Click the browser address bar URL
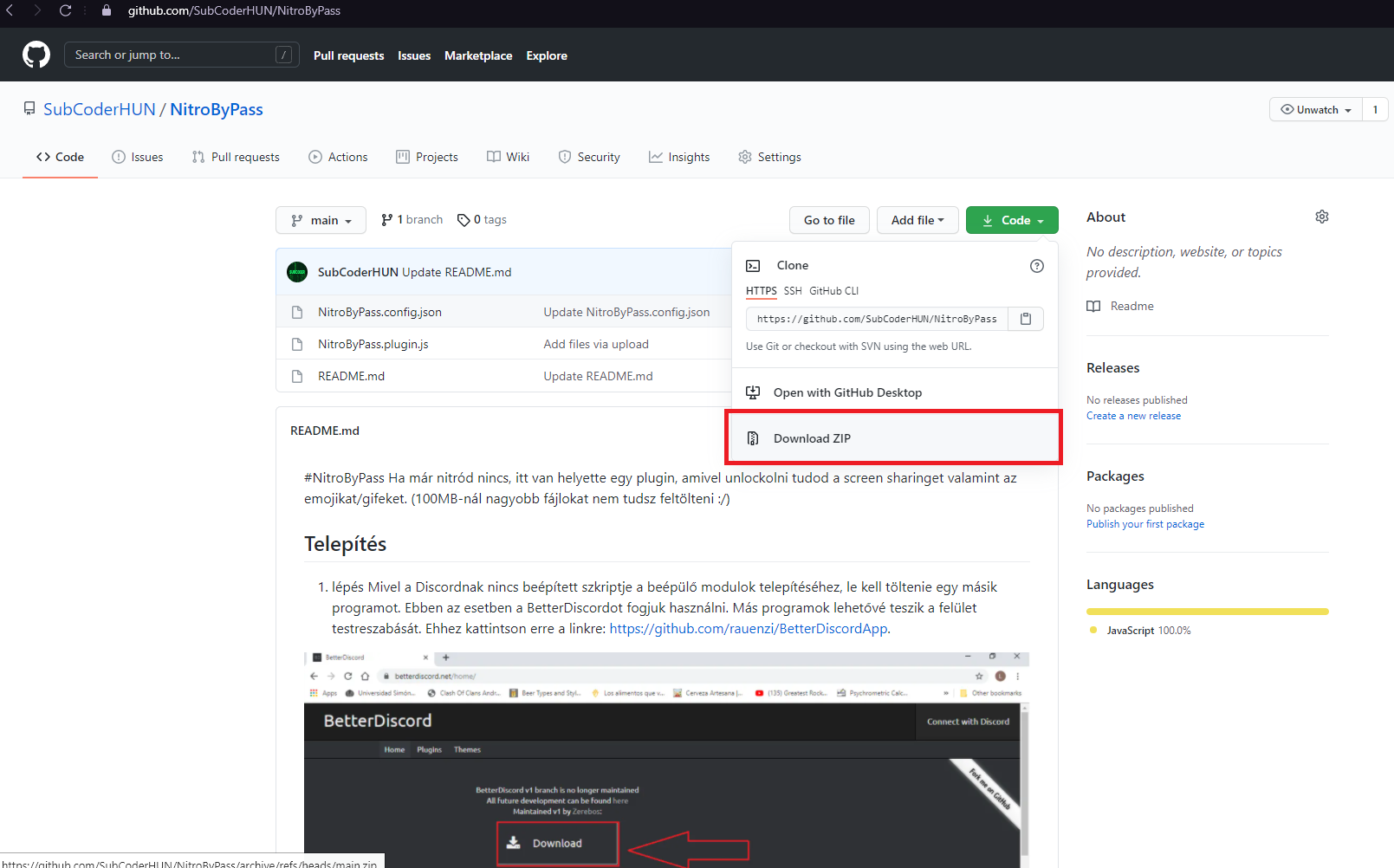The height and width of the screenshot is (868, 1394). pos(234,10)
